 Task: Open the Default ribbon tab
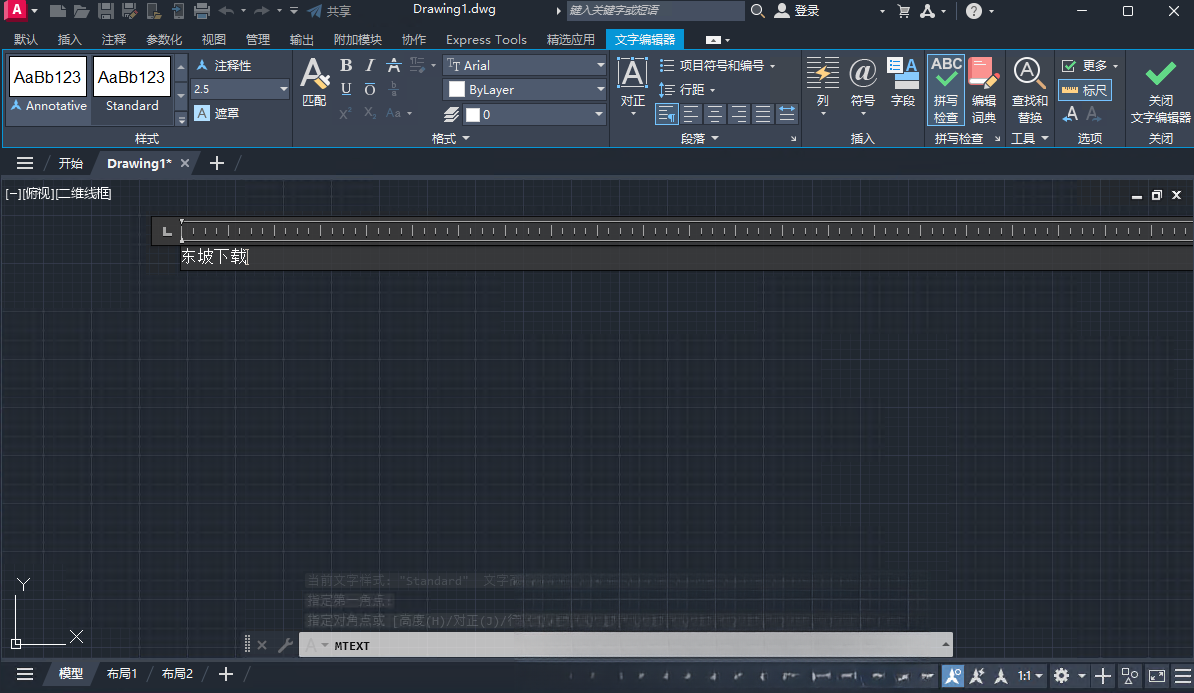(25, 40)
